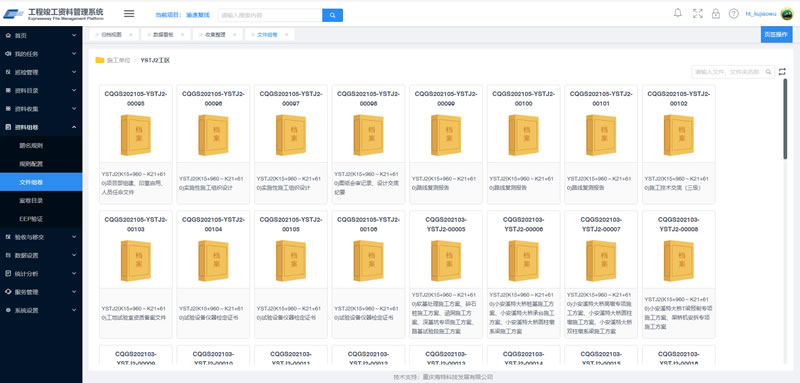Screen dimensions: 800x383
Task: Toggle the hamburger sidebar collapse icon
Action: click(129, 14)
